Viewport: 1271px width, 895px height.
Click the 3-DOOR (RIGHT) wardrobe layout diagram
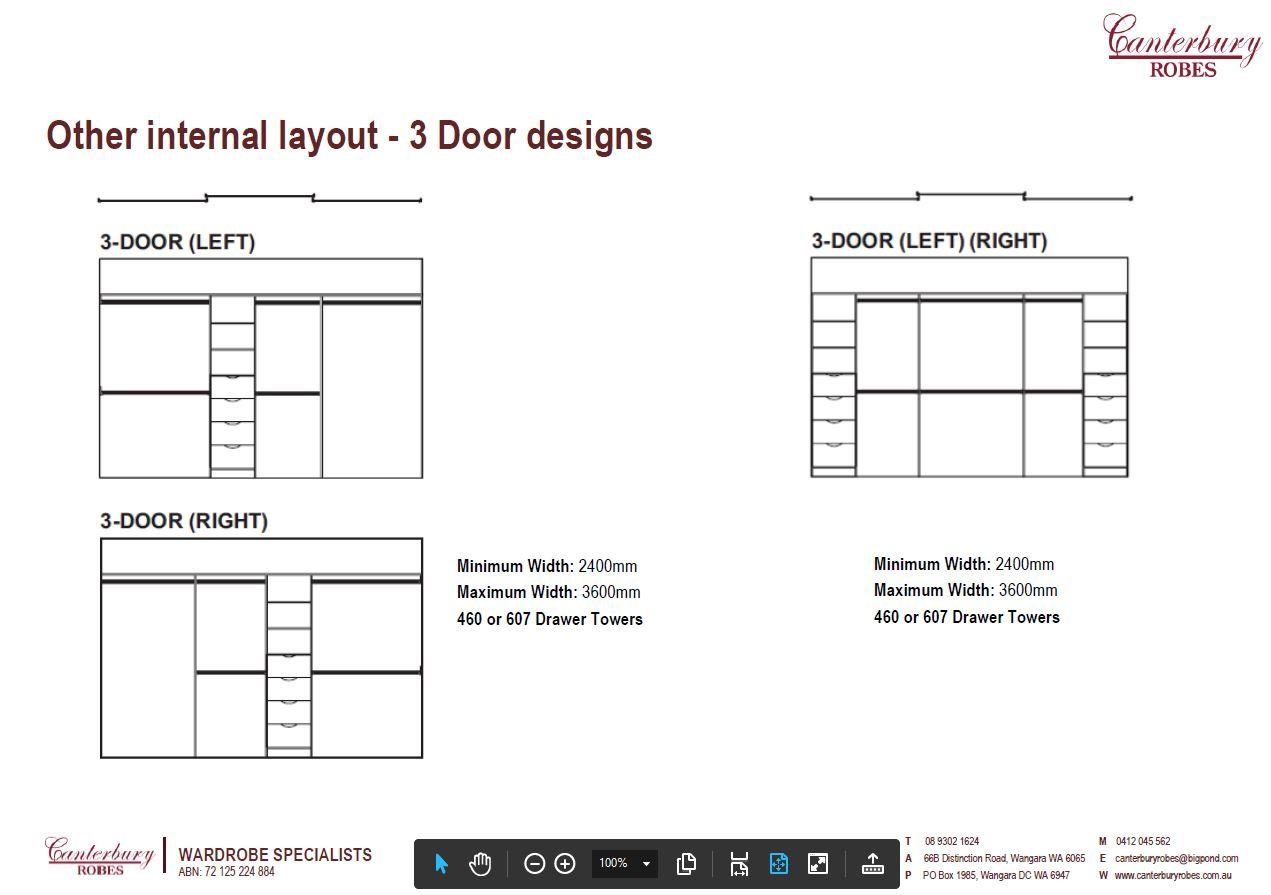click(261, 648)
